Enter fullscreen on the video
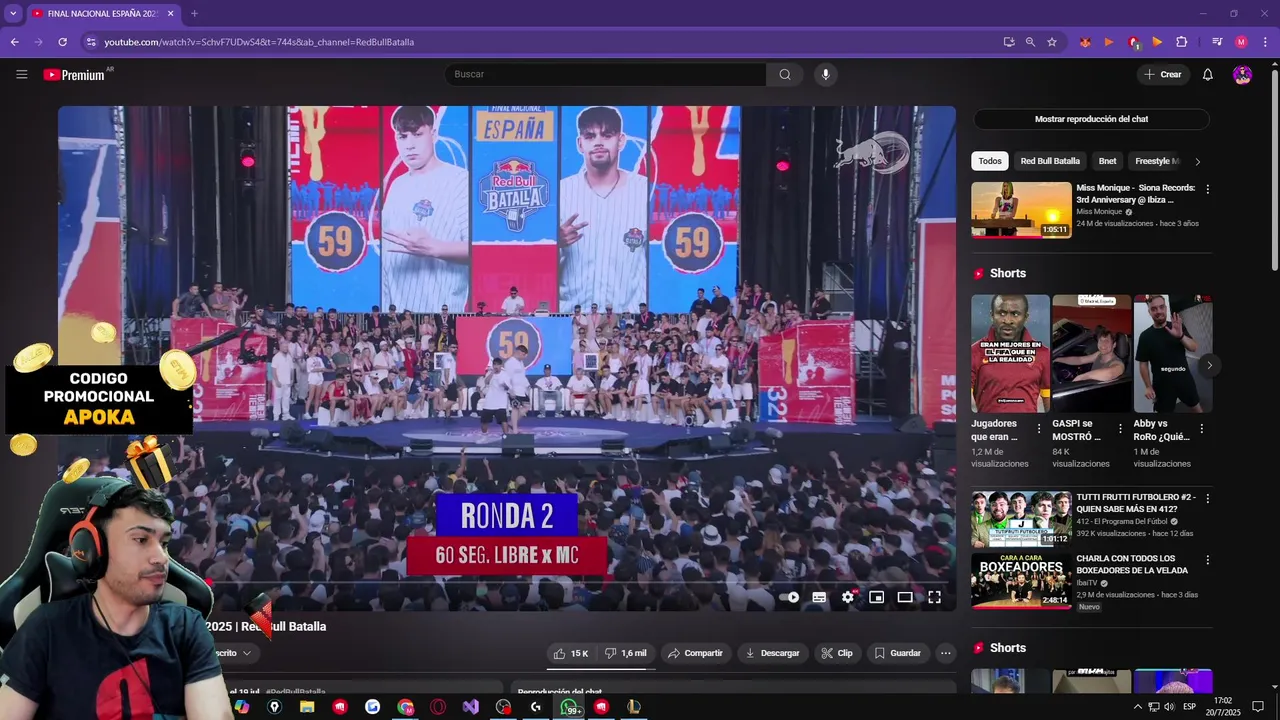The width and height of the screenshot is (1280, 720). pyautogui.click(x=934, y=597)
